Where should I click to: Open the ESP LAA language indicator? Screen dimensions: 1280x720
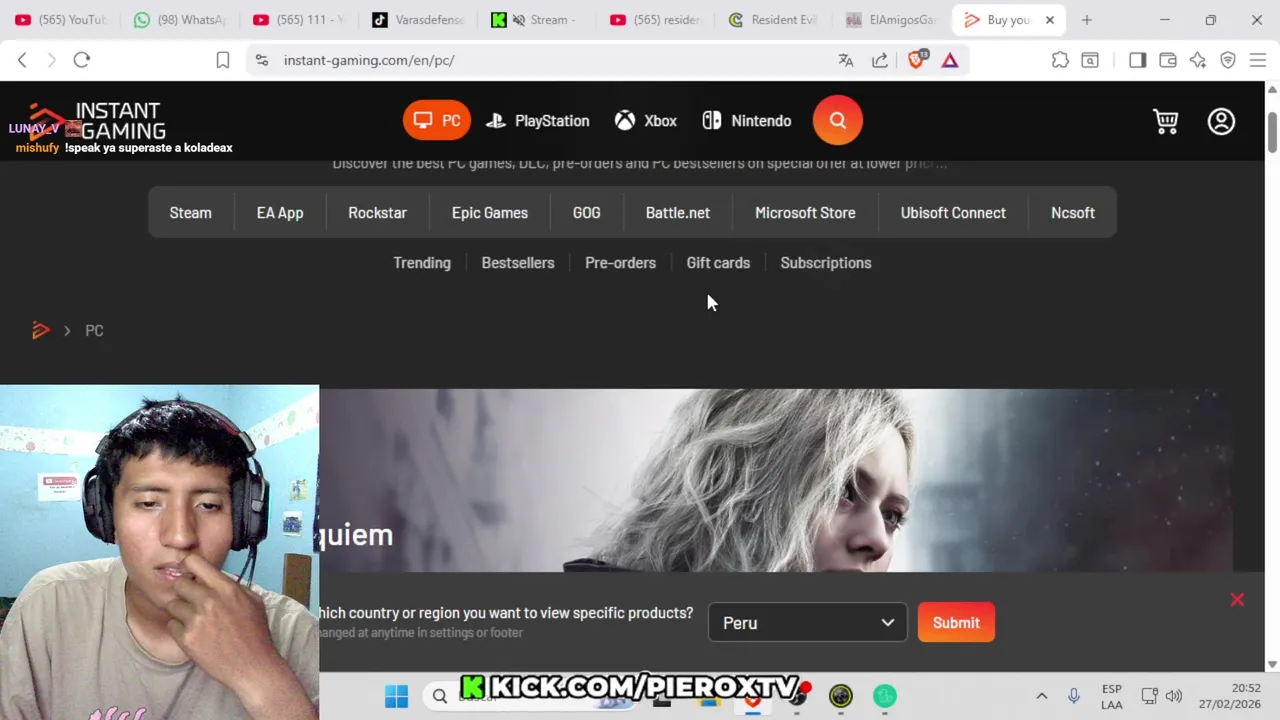pos(1111,697)
